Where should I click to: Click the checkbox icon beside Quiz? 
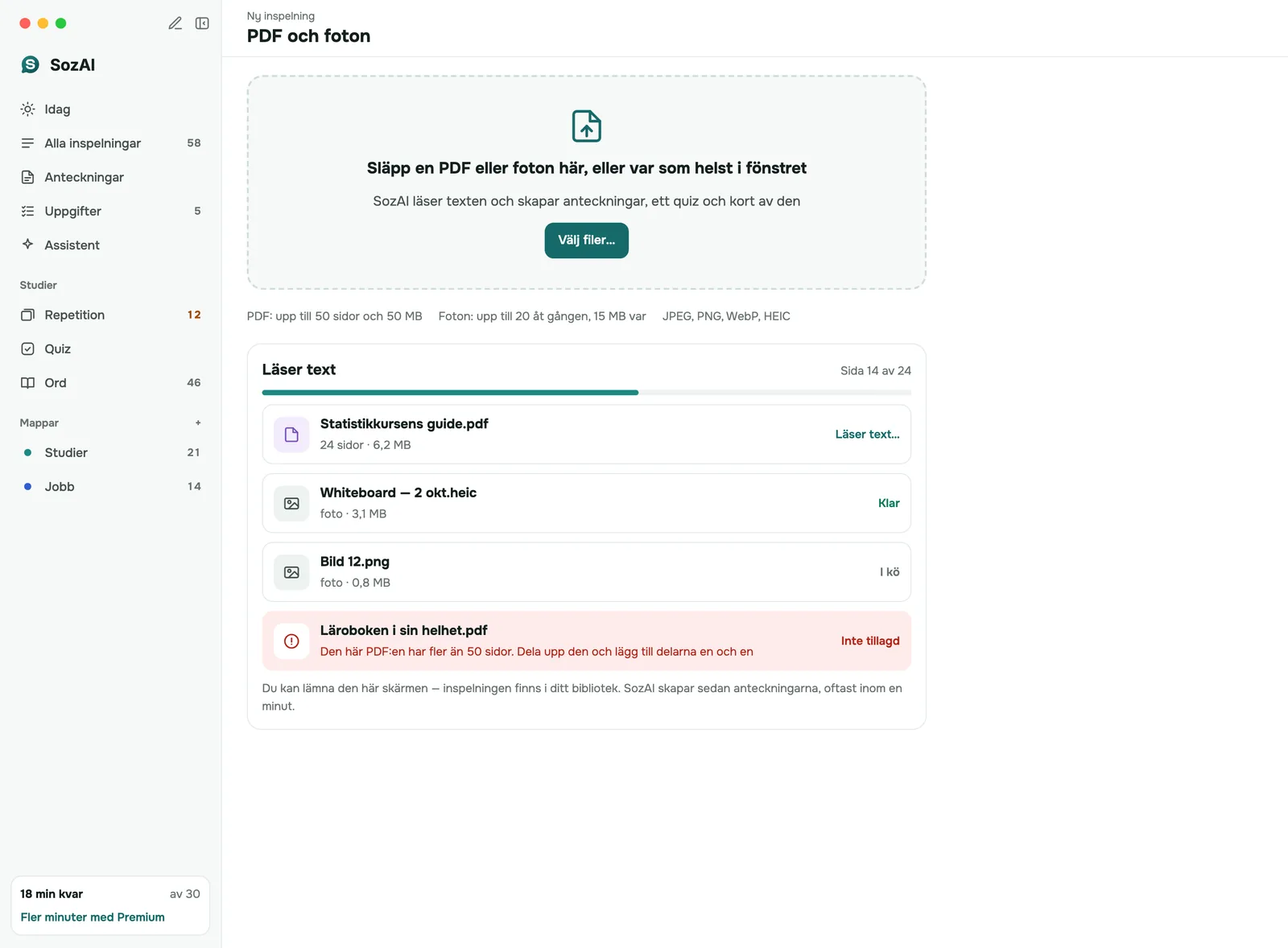point(27,348)
